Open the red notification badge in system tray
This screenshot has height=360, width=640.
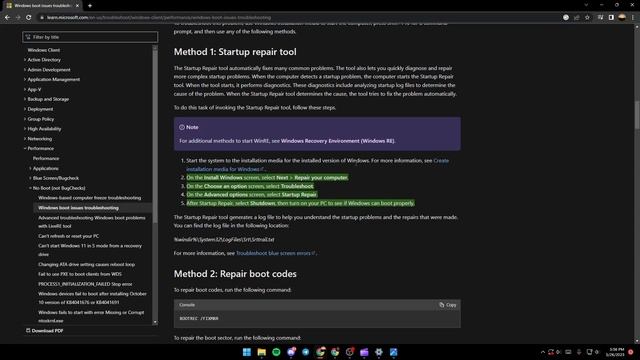click(x=631, y=352)
